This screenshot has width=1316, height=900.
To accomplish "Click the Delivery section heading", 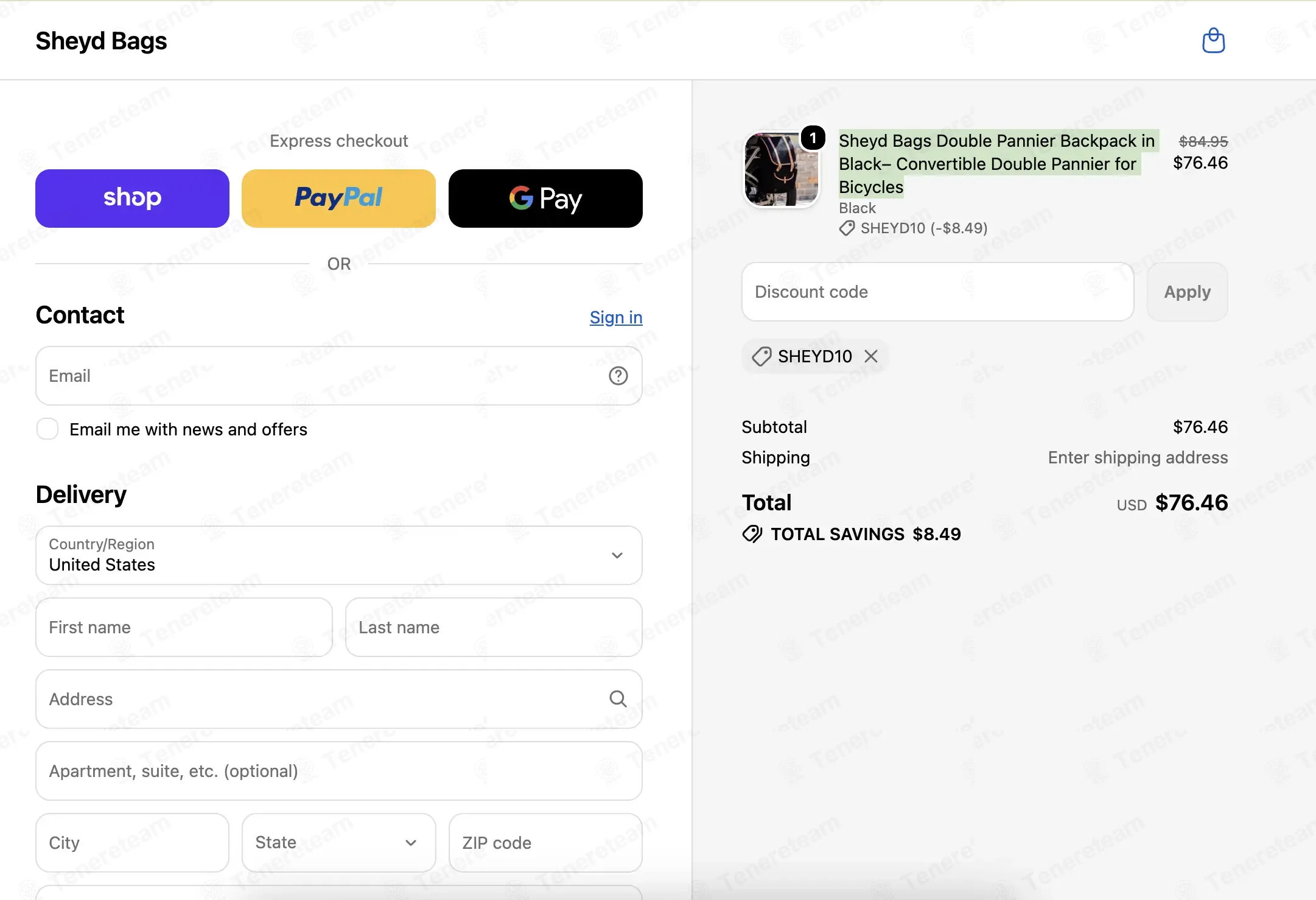I will [81, 494].
